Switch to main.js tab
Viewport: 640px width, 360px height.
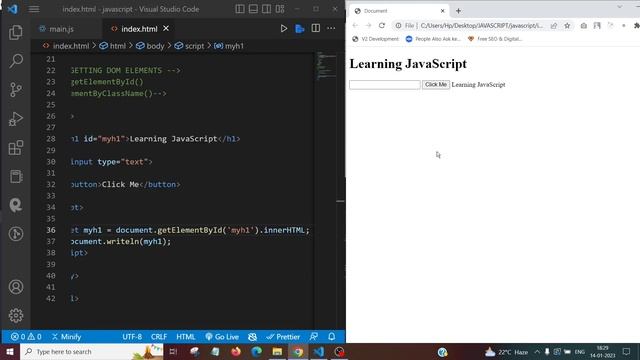(61, 29)
